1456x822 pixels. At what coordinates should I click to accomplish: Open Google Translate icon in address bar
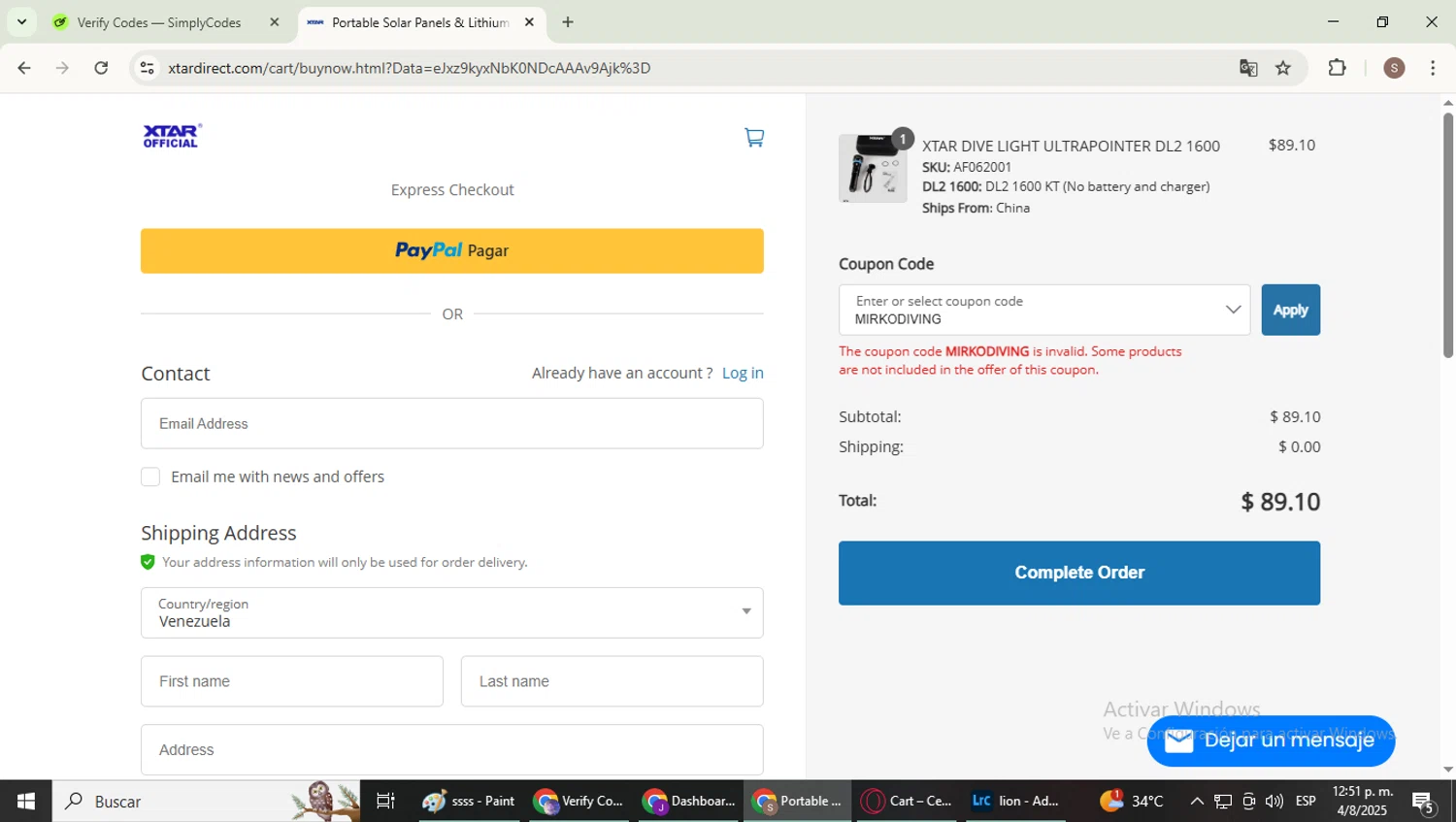pos(1248,68)
